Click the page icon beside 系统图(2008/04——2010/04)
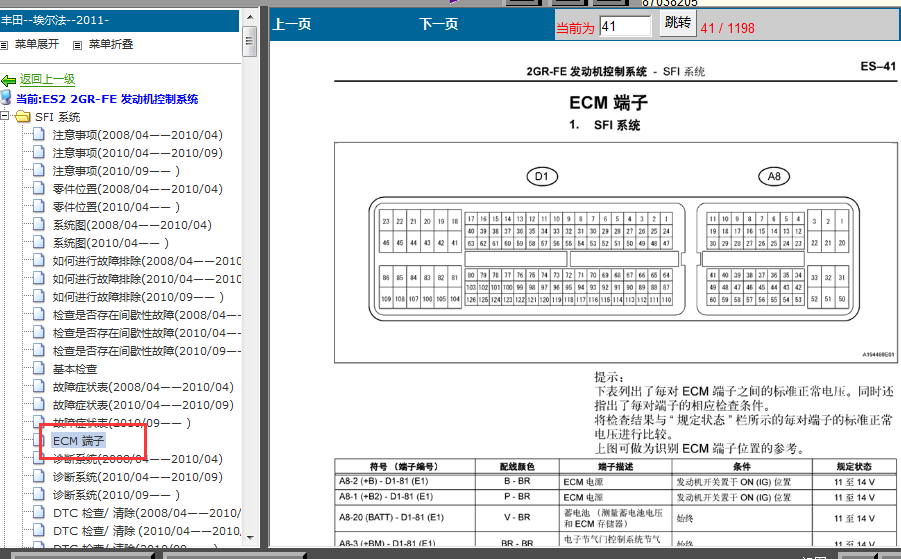 (38, 224)
